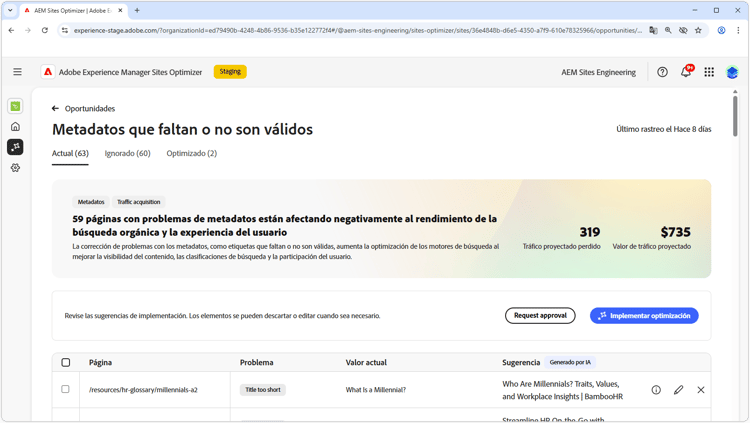The image size is (750, 423).
Task: Click the Metadatos tag
Action: 91,202
